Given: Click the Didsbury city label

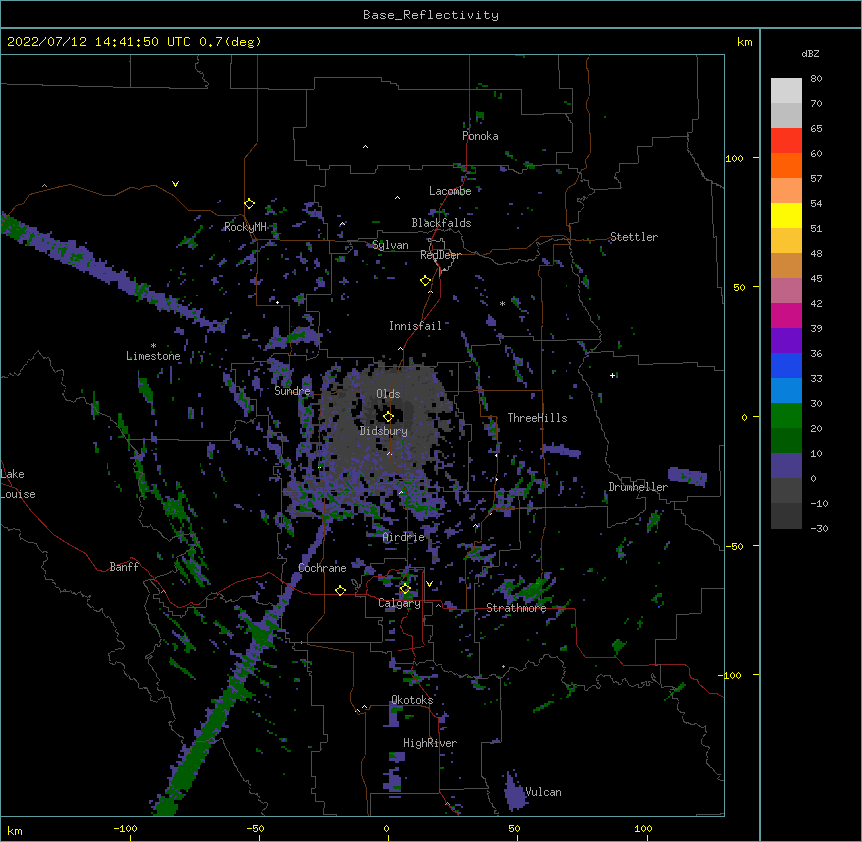Looking at the screenshot, I should coord(384,431).
